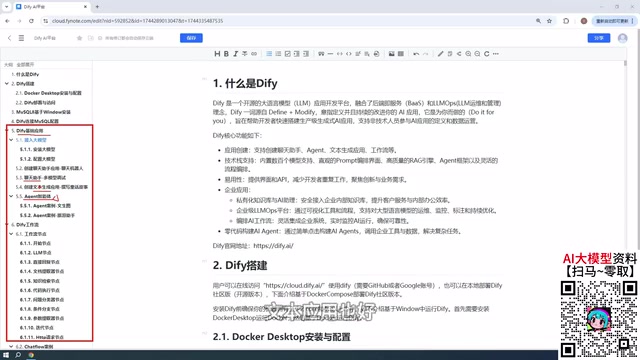Insert a horizontal rule line

pos(330,54)
